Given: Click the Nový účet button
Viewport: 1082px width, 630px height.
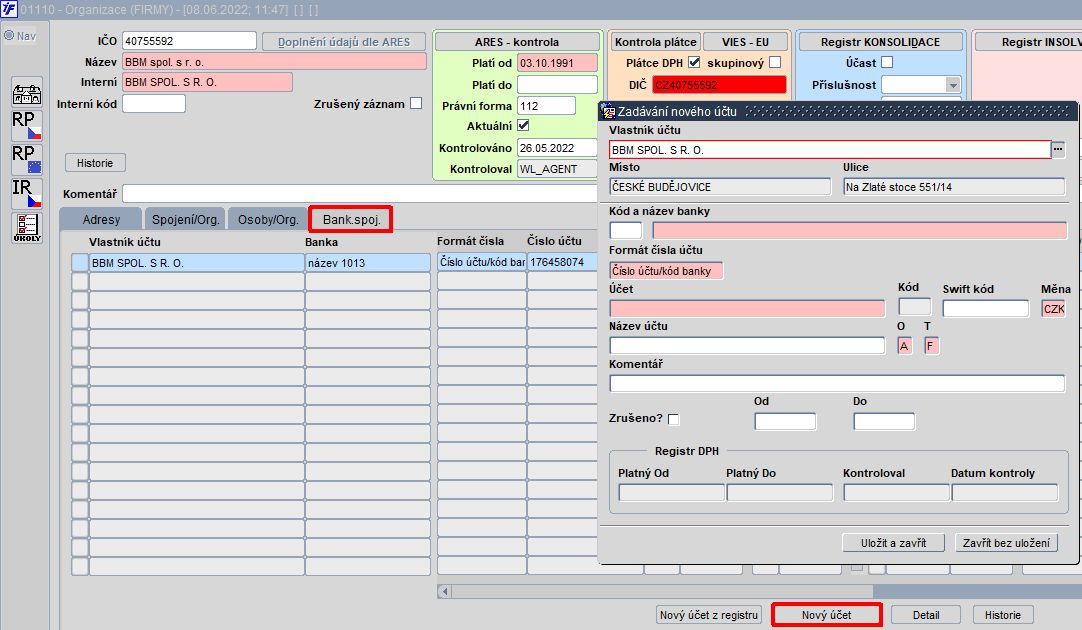Looking at the screenshot, I should pyautogui.click(x=827, y=615).
